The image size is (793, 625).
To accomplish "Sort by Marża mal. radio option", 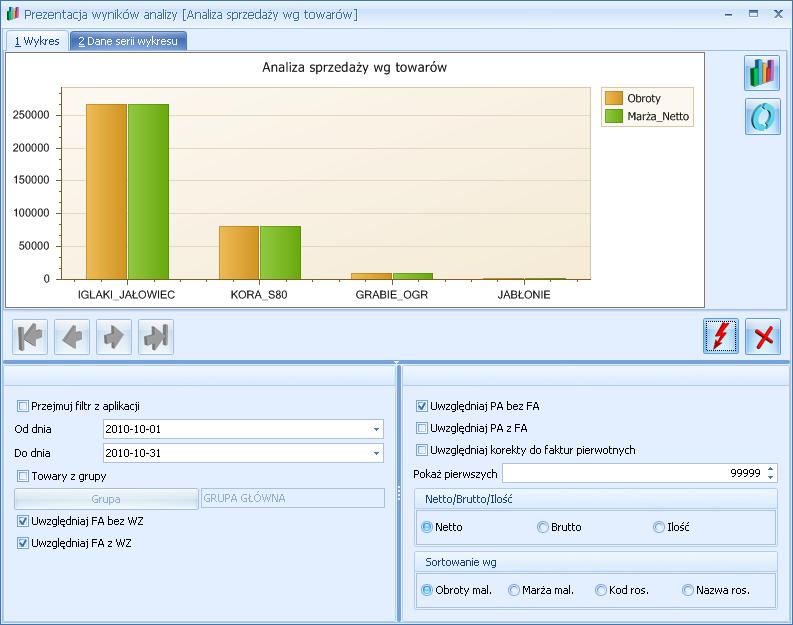I will [x=514, y=590].
